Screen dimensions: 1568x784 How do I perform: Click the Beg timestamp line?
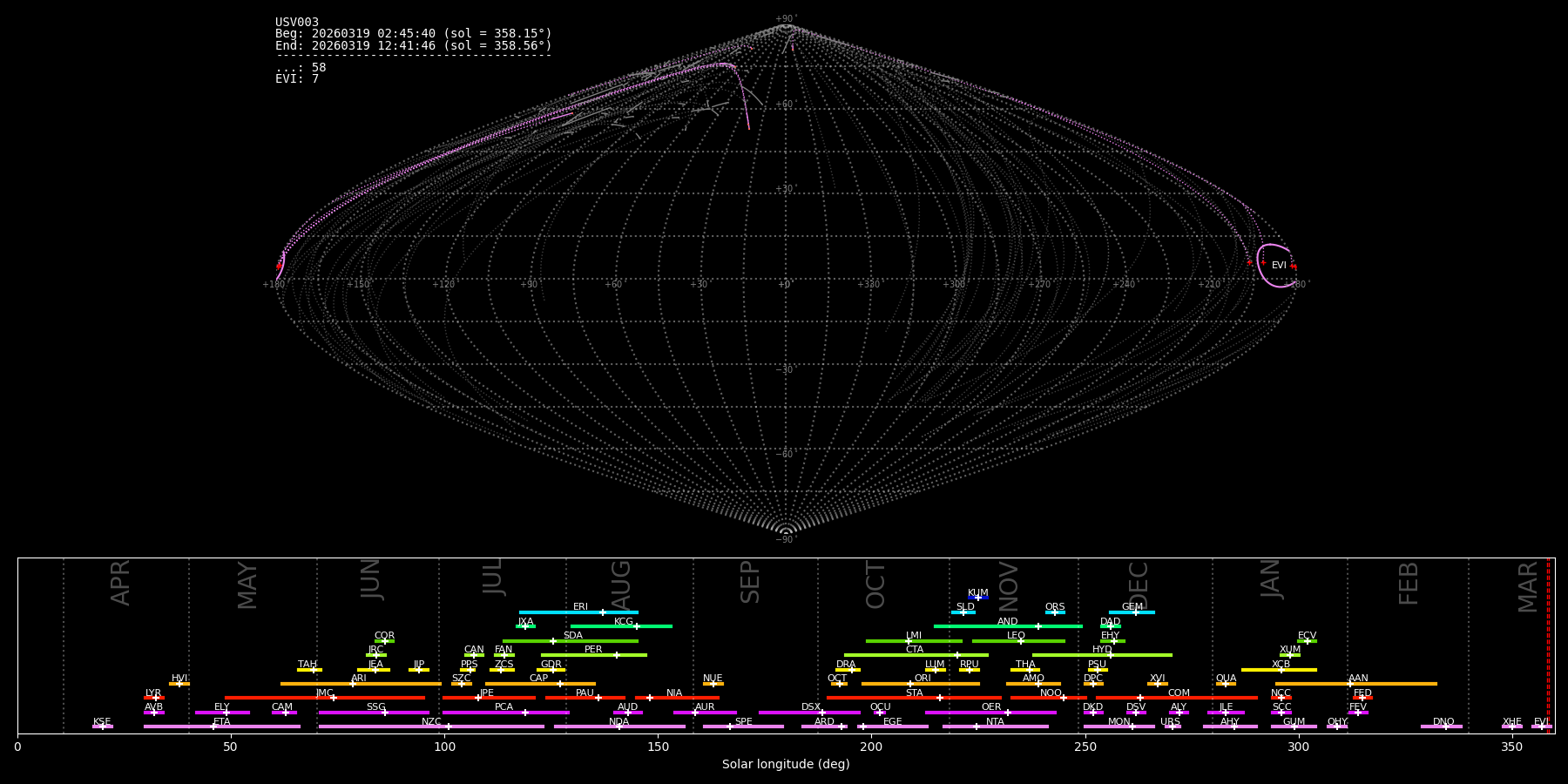[414, 34]
